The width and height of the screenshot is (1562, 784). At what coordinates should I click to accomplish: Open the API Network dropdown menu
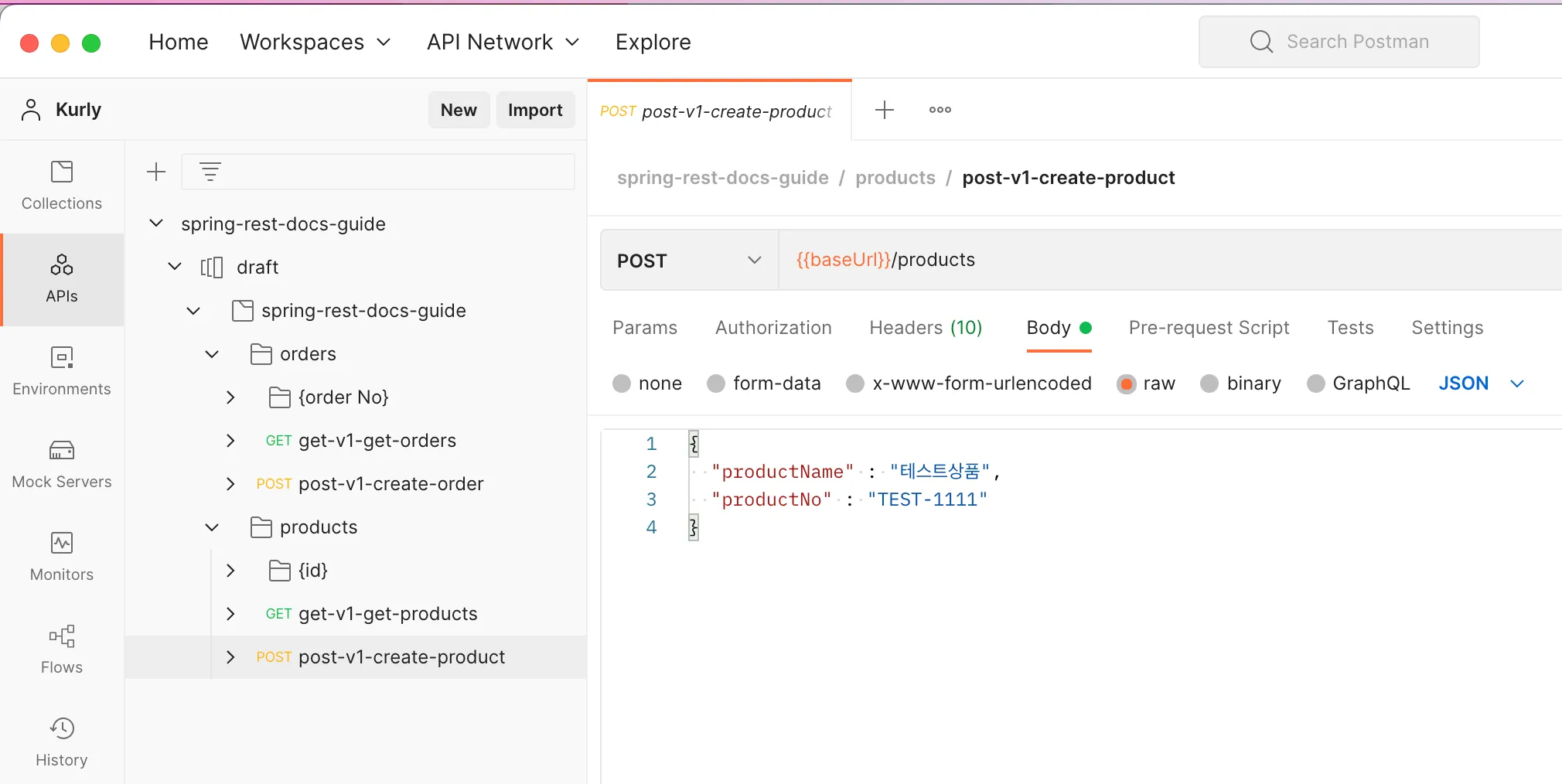tap(503, 42)
